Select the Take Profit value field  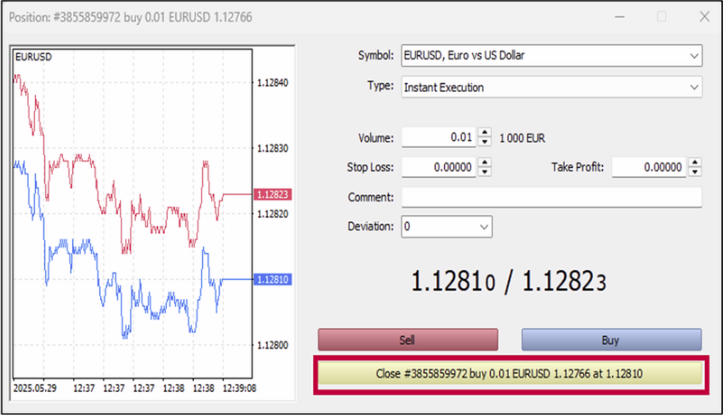tap(648, 168)
